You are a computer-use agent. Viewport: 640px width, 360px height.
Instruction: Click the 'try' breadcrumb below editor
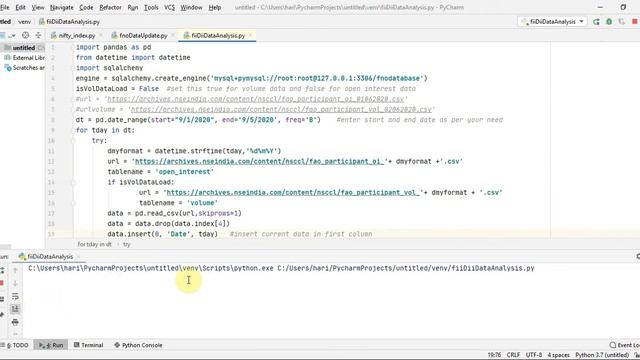pyautogui.click(x=127, y=244)
